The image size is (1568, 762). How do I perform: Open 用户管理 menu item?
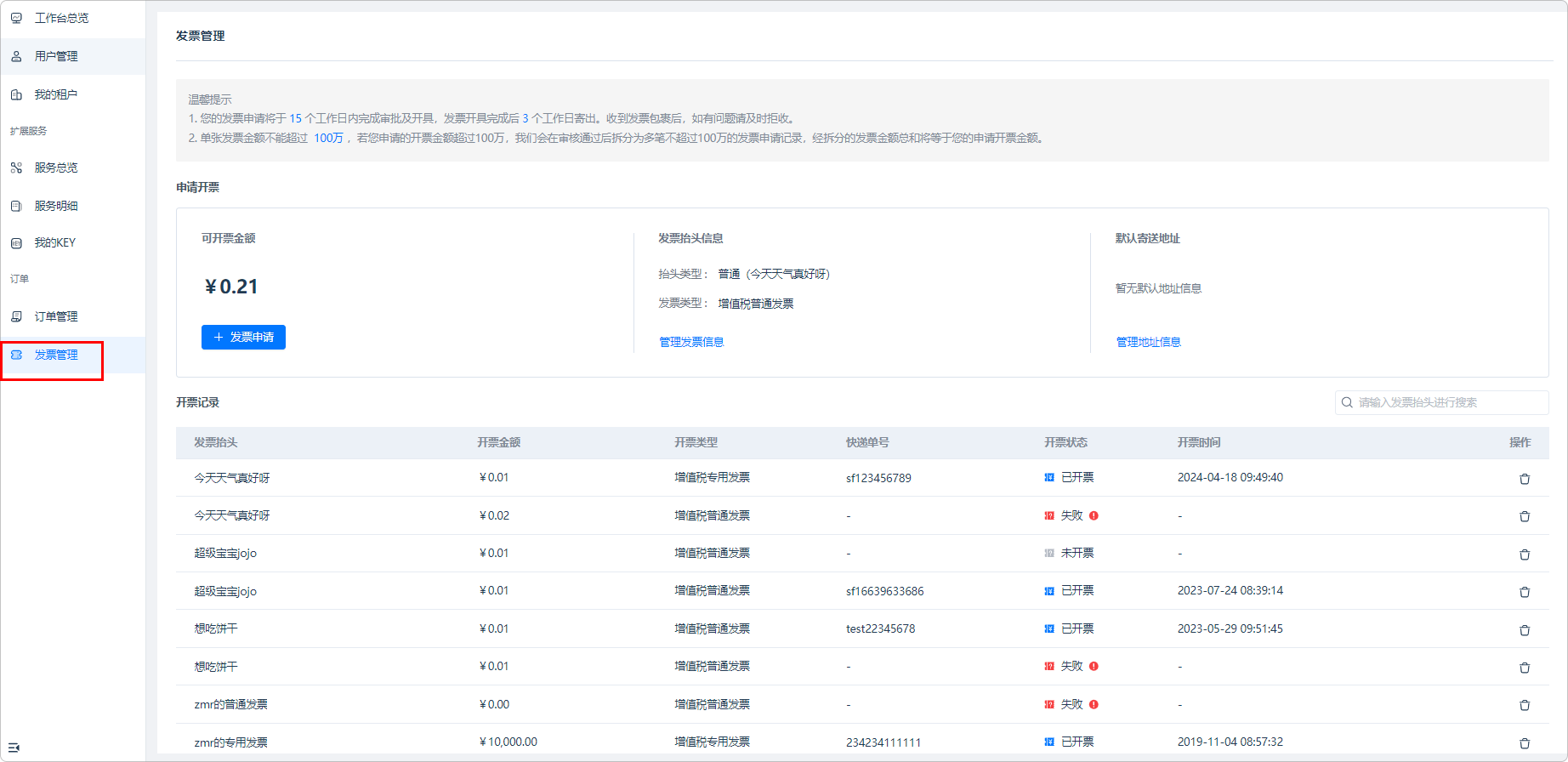coord(73,56)
